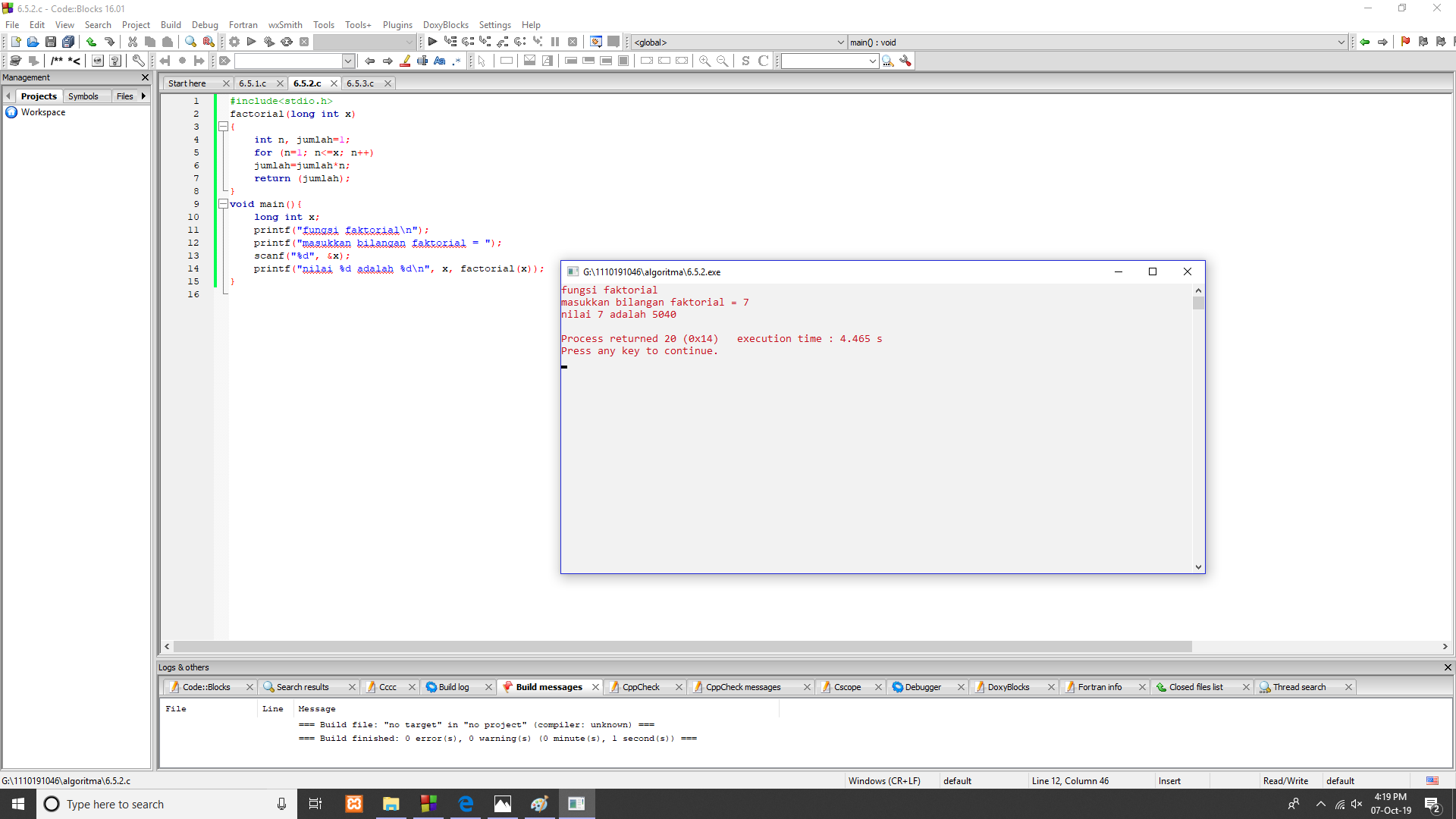Click the Save file icon

[51, 42]
